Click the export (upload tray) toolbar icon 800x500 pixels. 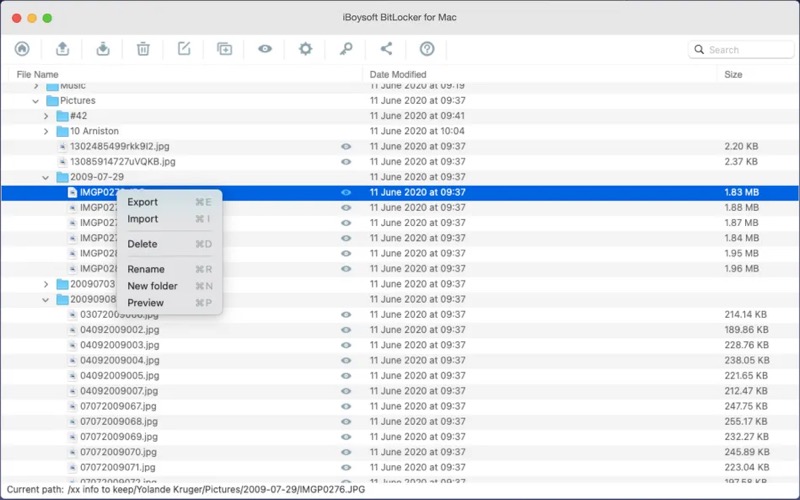coord(62,49)
